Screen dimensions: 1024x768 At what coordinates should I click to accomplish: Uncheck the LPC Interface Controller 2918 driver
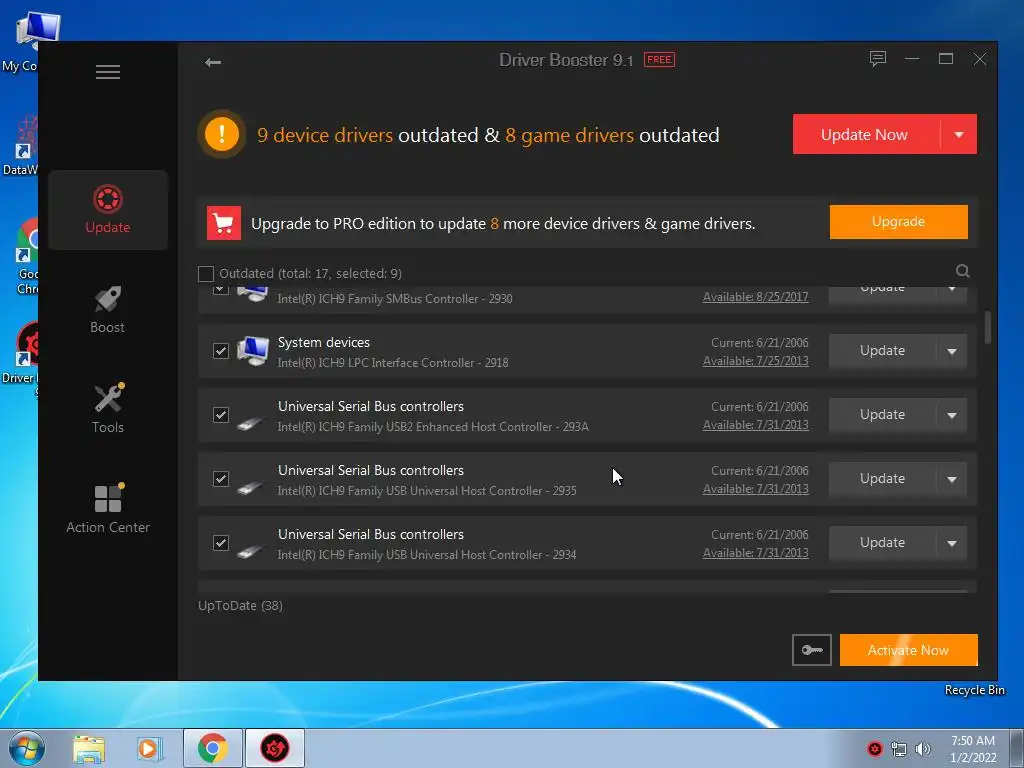click(x=221, y=351)
